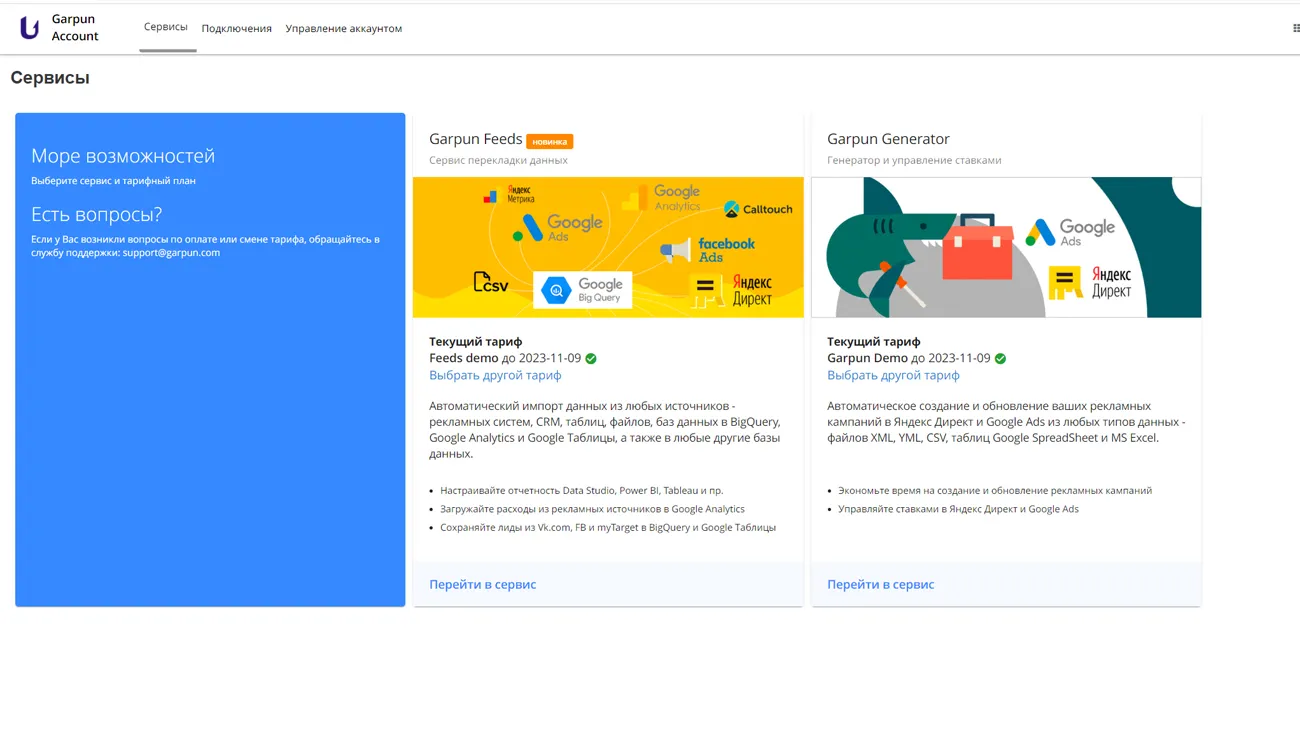Screen dimensions: 1300x731
Task: Open the apps grid icon in header
Action: click(1295, 28)
